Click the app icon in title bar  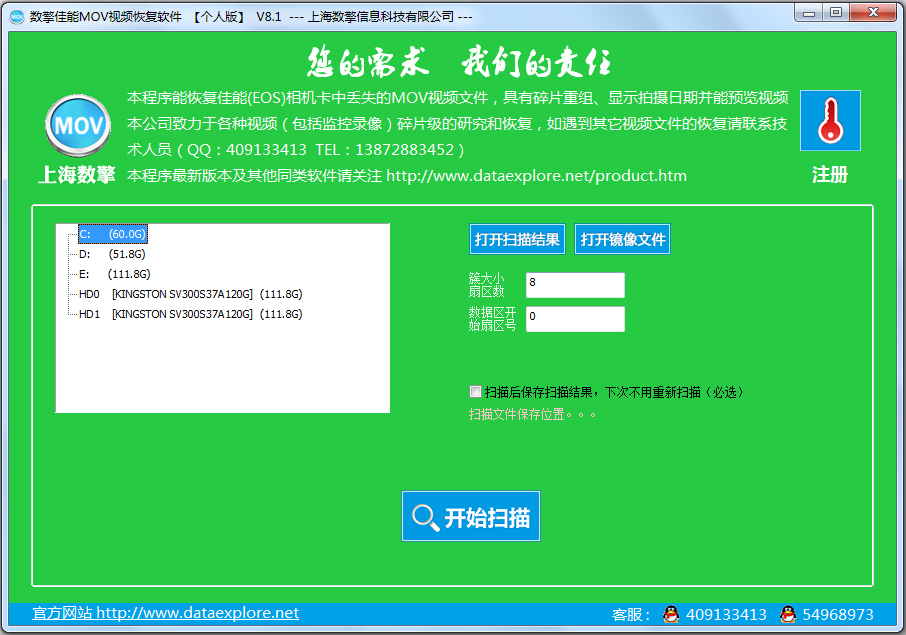[x=16, y=16]
